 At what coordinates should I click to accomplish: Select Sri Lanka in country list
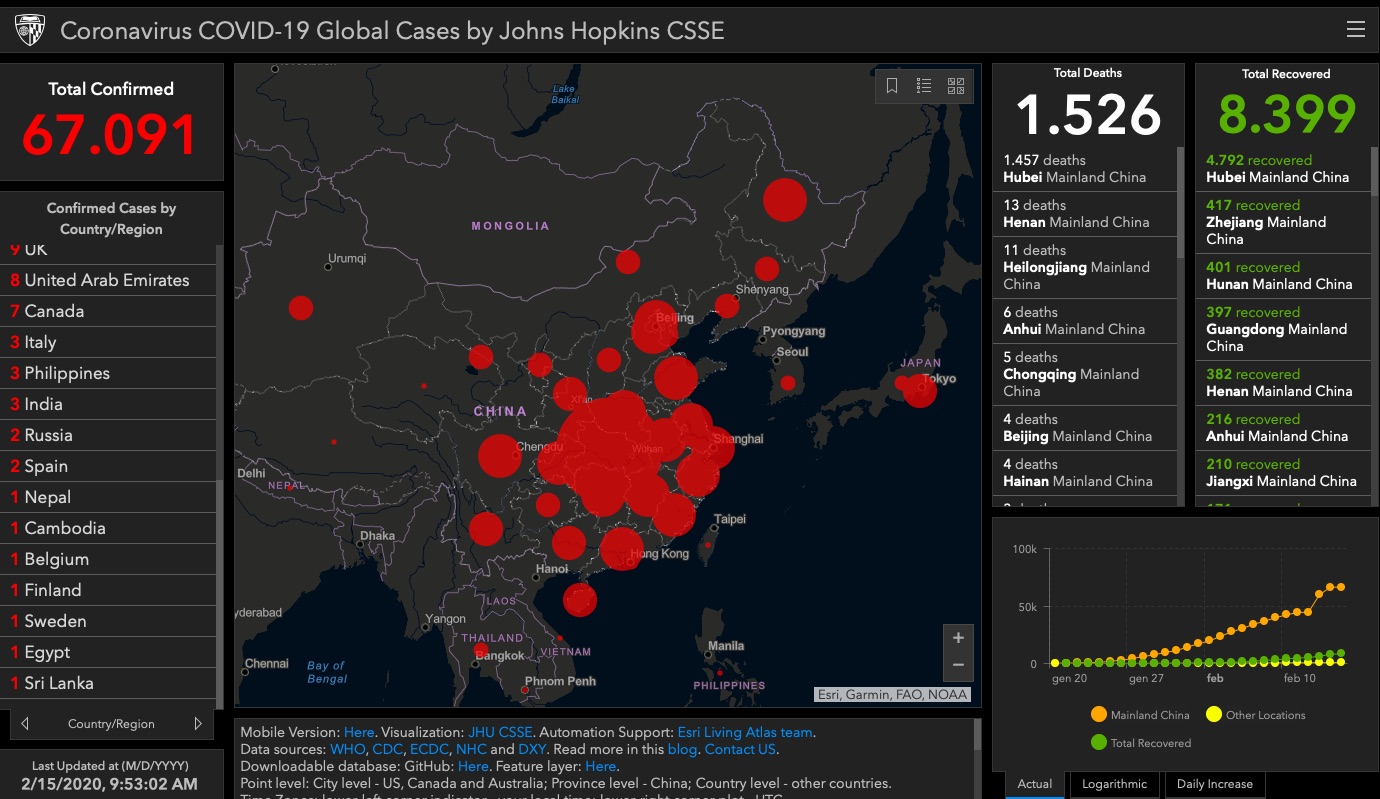coord(108,683)
